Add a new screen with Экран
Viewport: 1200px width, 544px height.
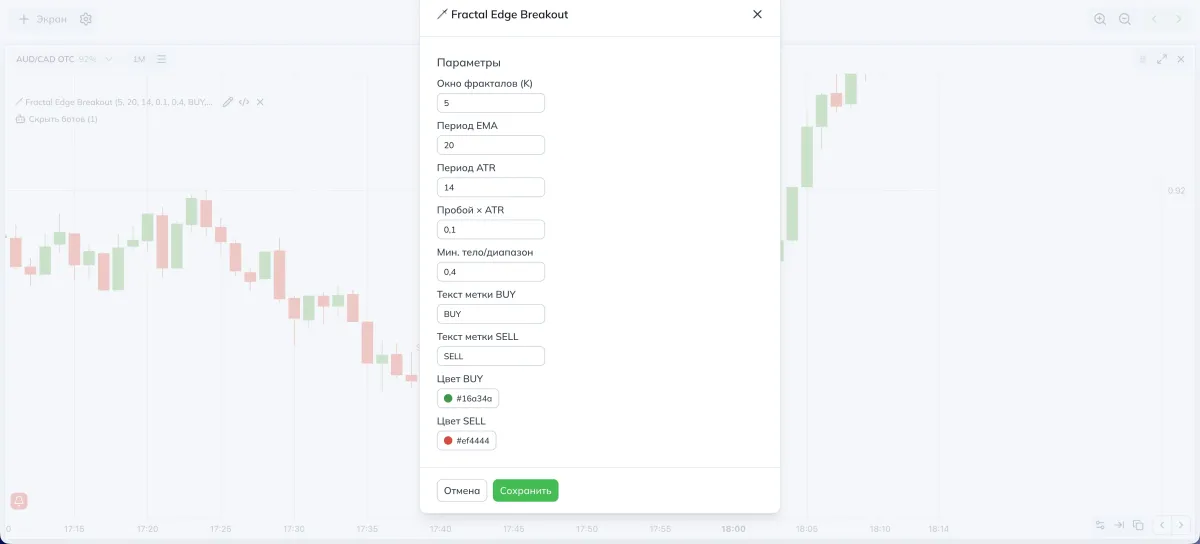[43, 19]
